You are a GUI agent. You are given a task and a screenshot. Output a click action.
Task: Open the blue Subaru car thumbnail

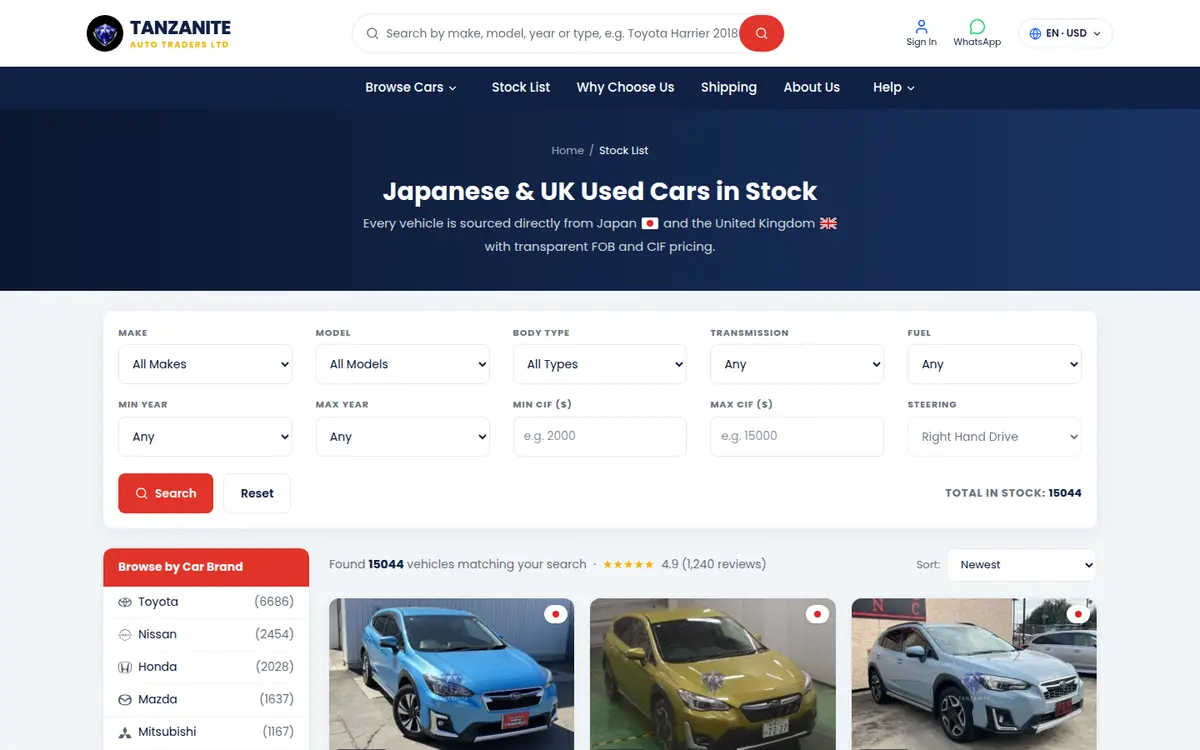coord(452,674)
